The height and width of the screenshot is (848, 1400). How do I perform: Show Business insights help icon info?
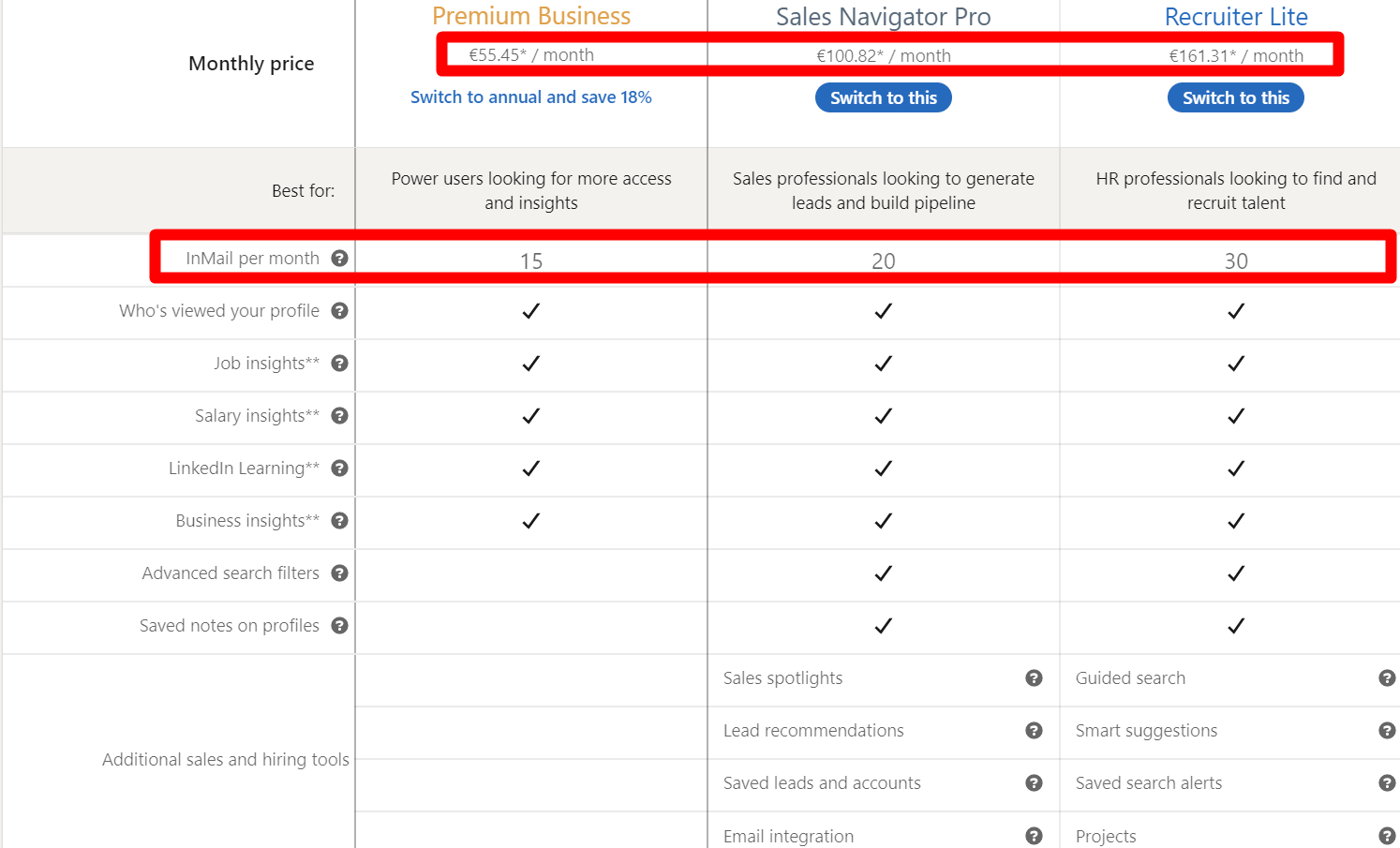point(340,520)
